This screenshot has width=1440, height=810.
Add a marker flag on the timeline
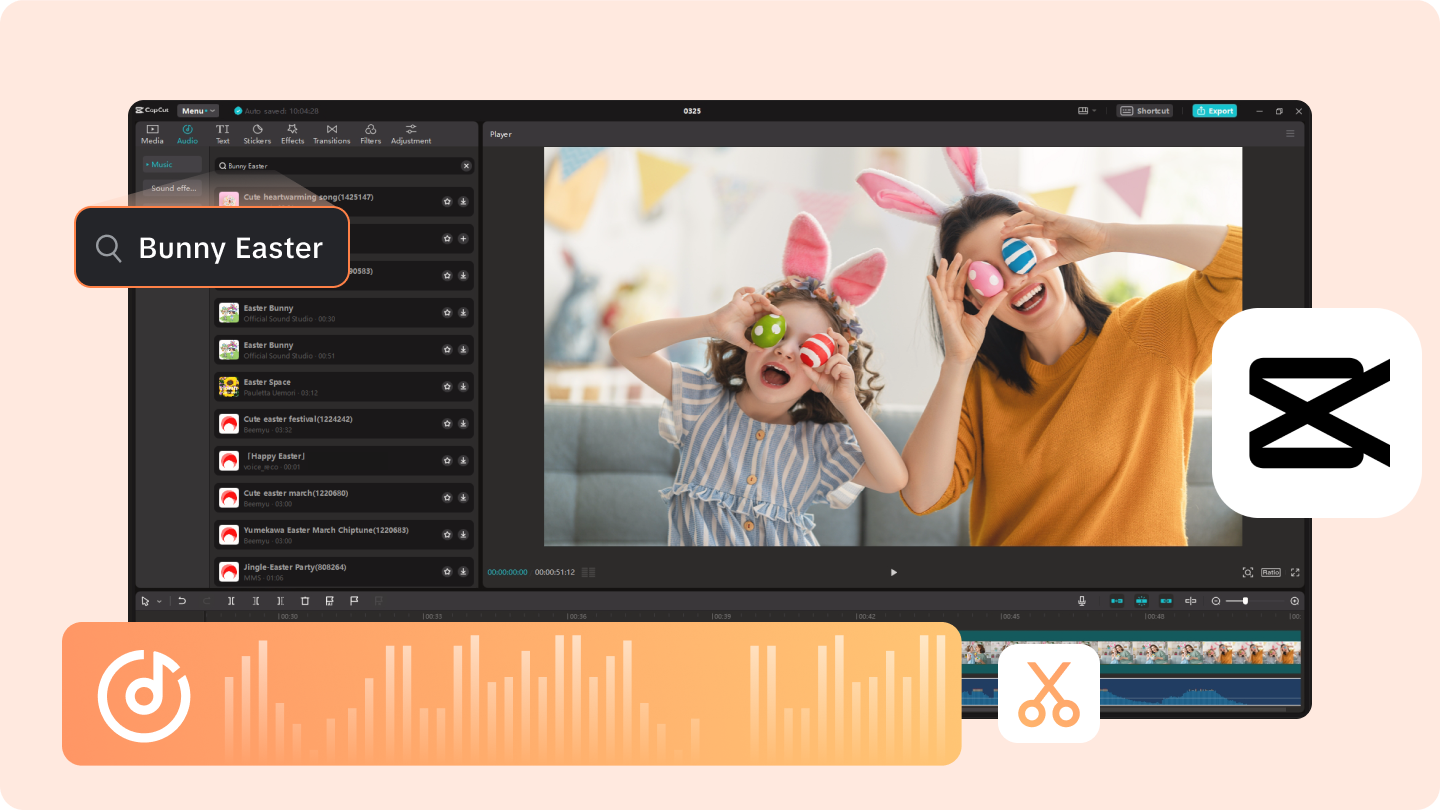(x=354, y=601)
